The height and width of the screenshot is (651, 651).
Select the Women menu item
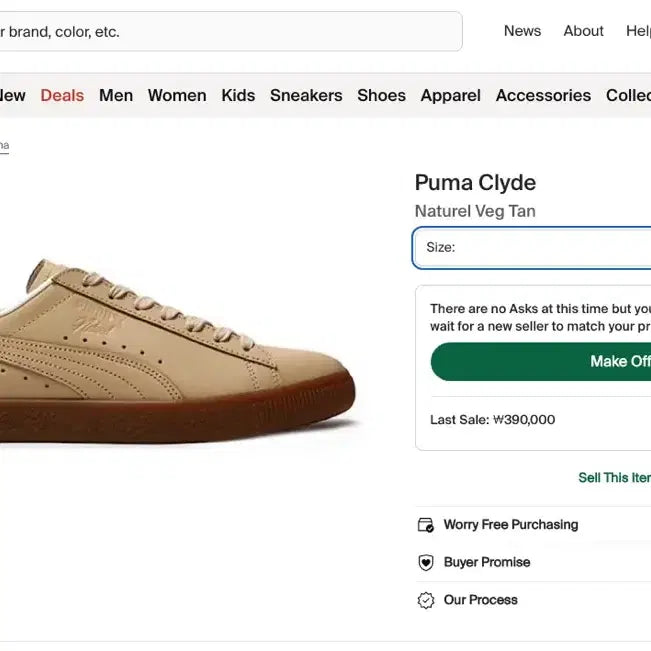[177, 95]
